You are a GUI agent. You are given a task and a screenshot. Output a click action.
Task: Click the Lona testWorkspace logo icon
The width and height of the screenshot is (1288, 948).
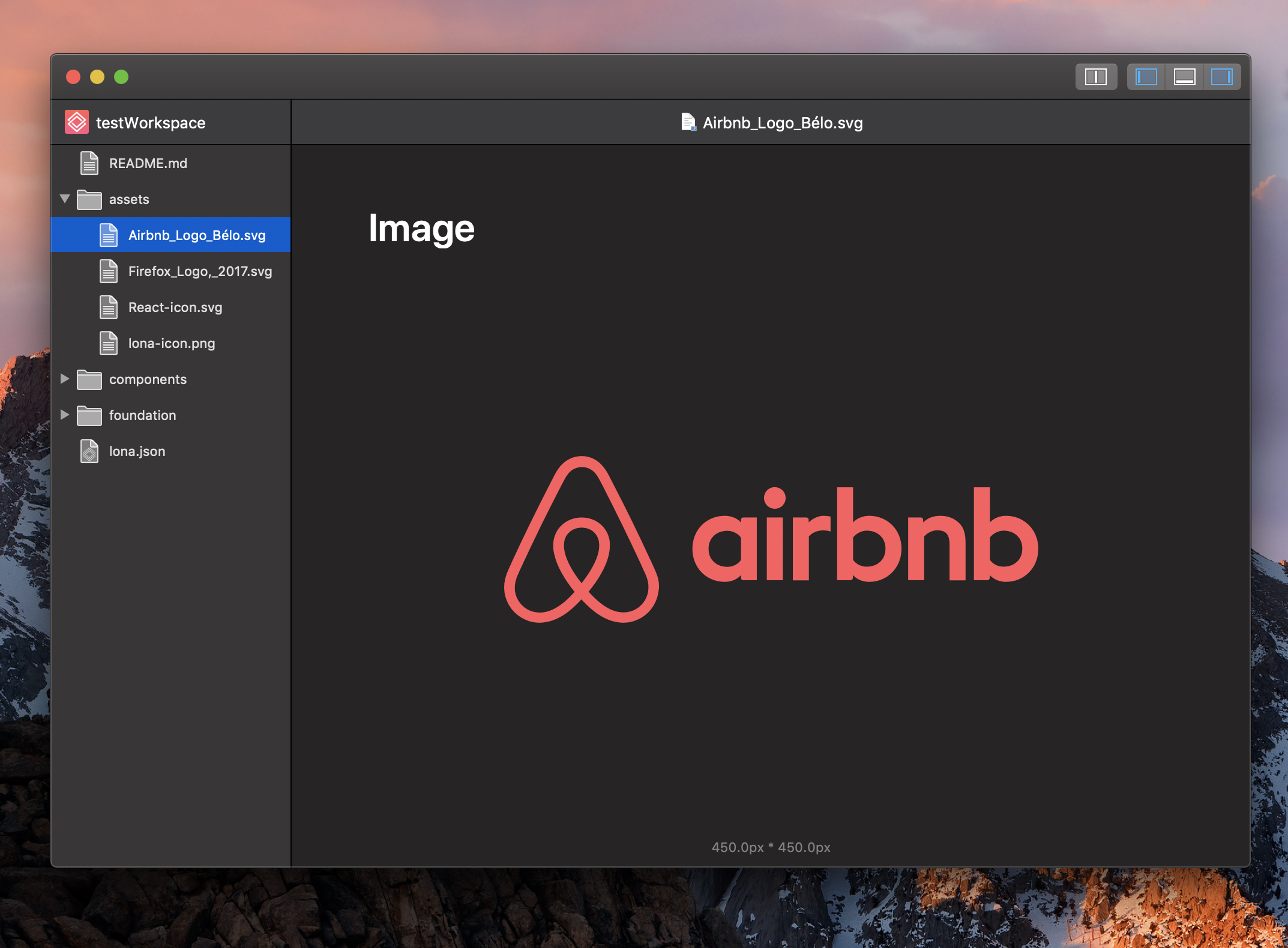(x=77, y=122)
